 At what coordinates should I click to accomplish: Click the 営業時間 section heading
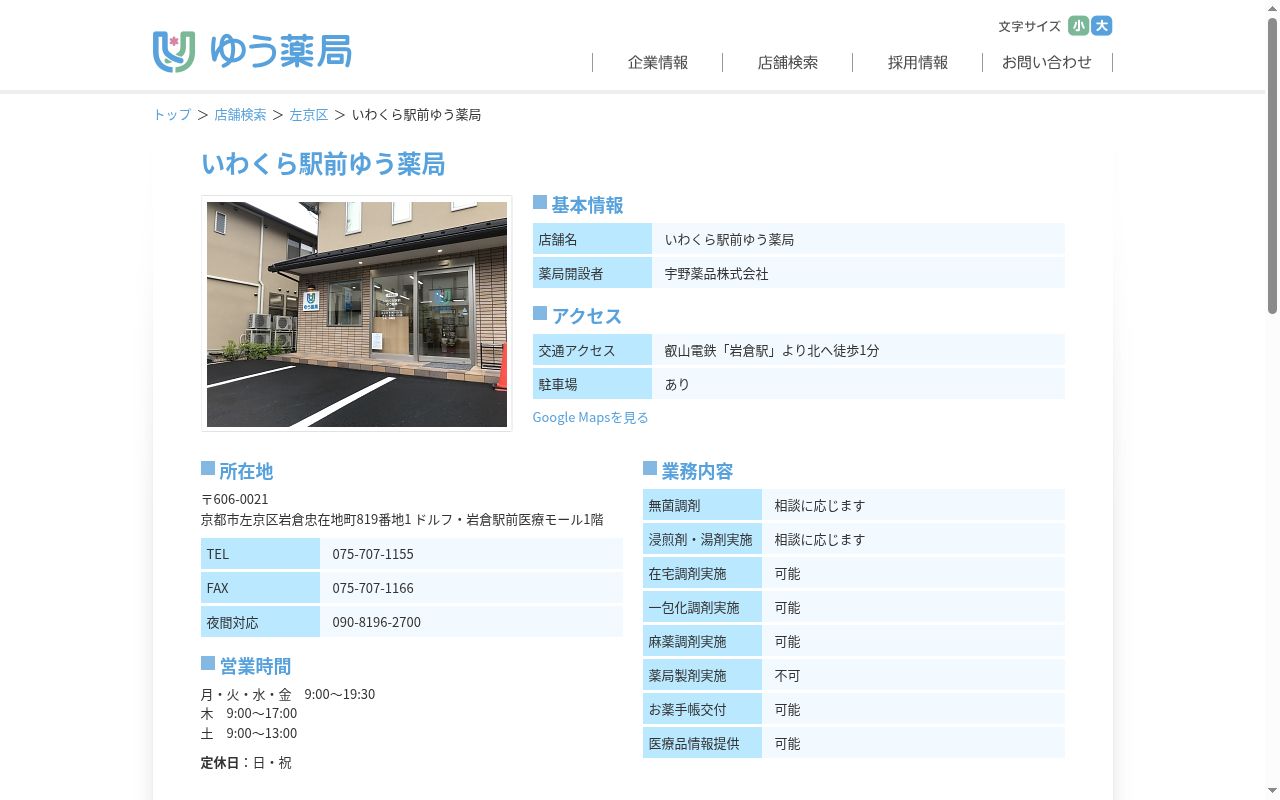(x=255, y=666)
